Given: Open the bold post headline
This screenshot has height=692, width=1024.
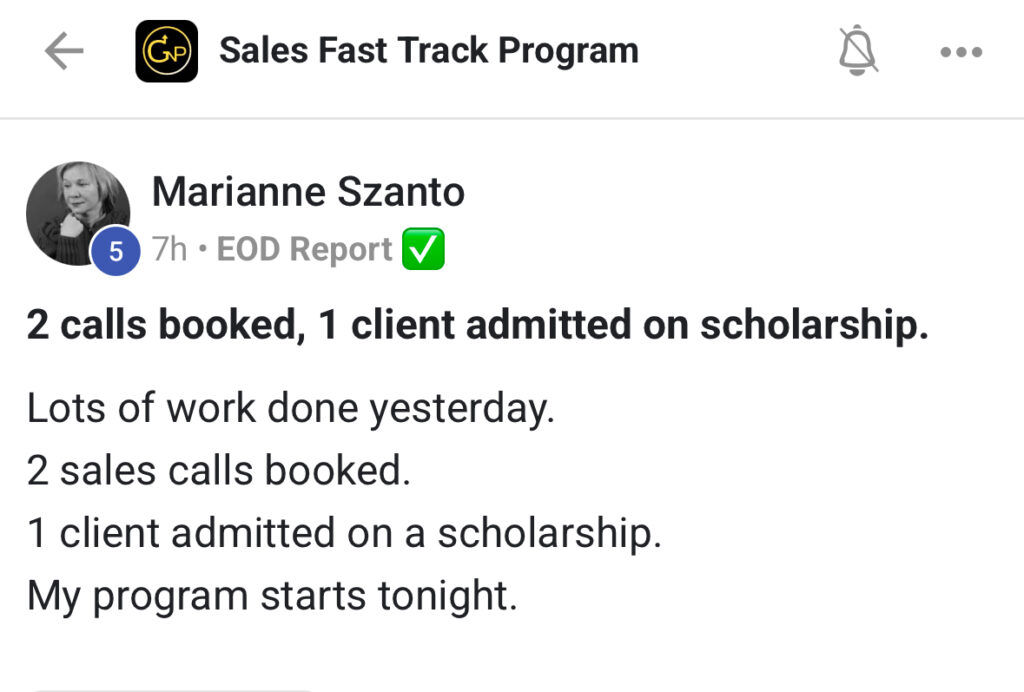Looking at the screenshot, I should pos(477,327).
